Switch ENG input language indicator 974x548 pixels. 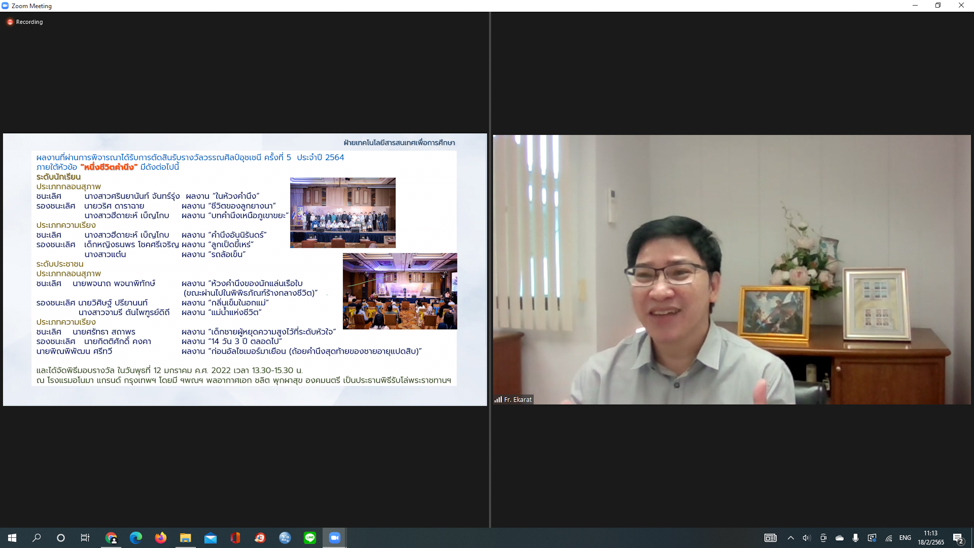905,538
